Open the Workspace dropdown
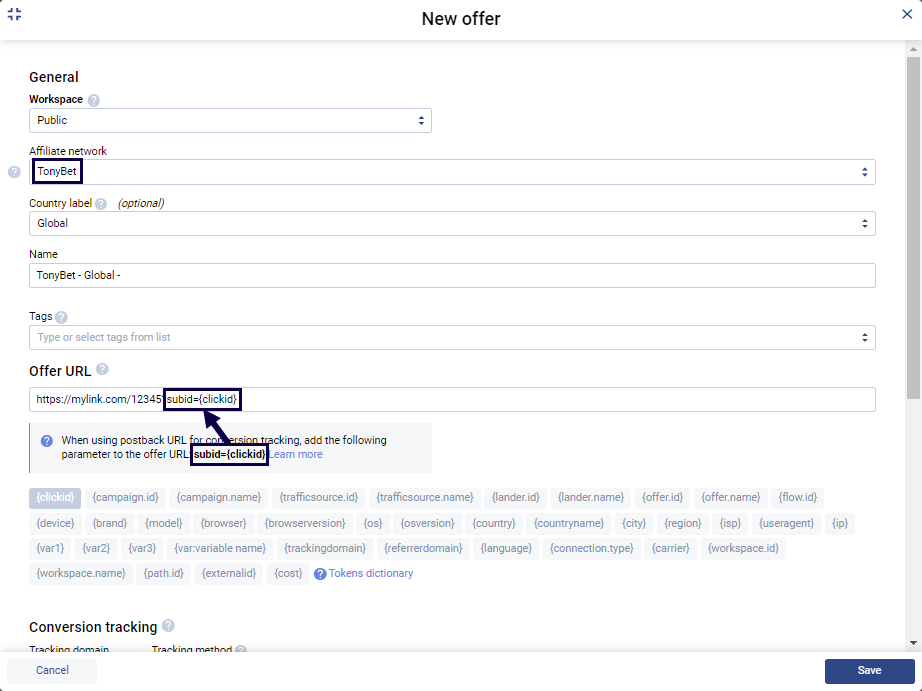The image size is (922, 691). [230, 120]
